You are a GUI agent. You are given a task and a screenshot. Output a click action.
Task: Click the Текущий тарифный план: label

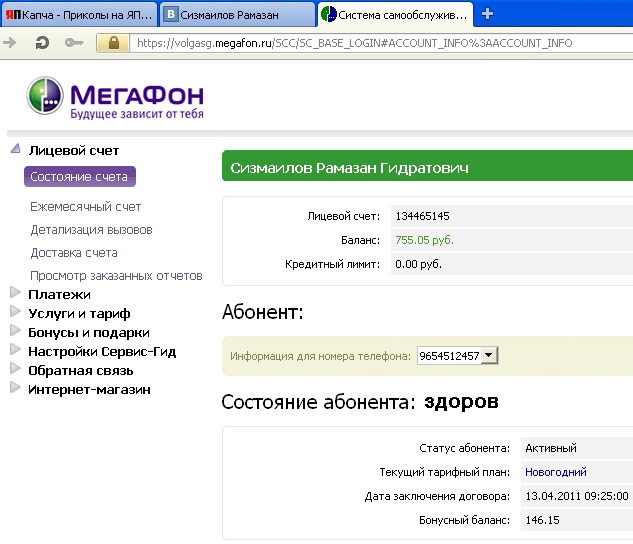(444, 472)
